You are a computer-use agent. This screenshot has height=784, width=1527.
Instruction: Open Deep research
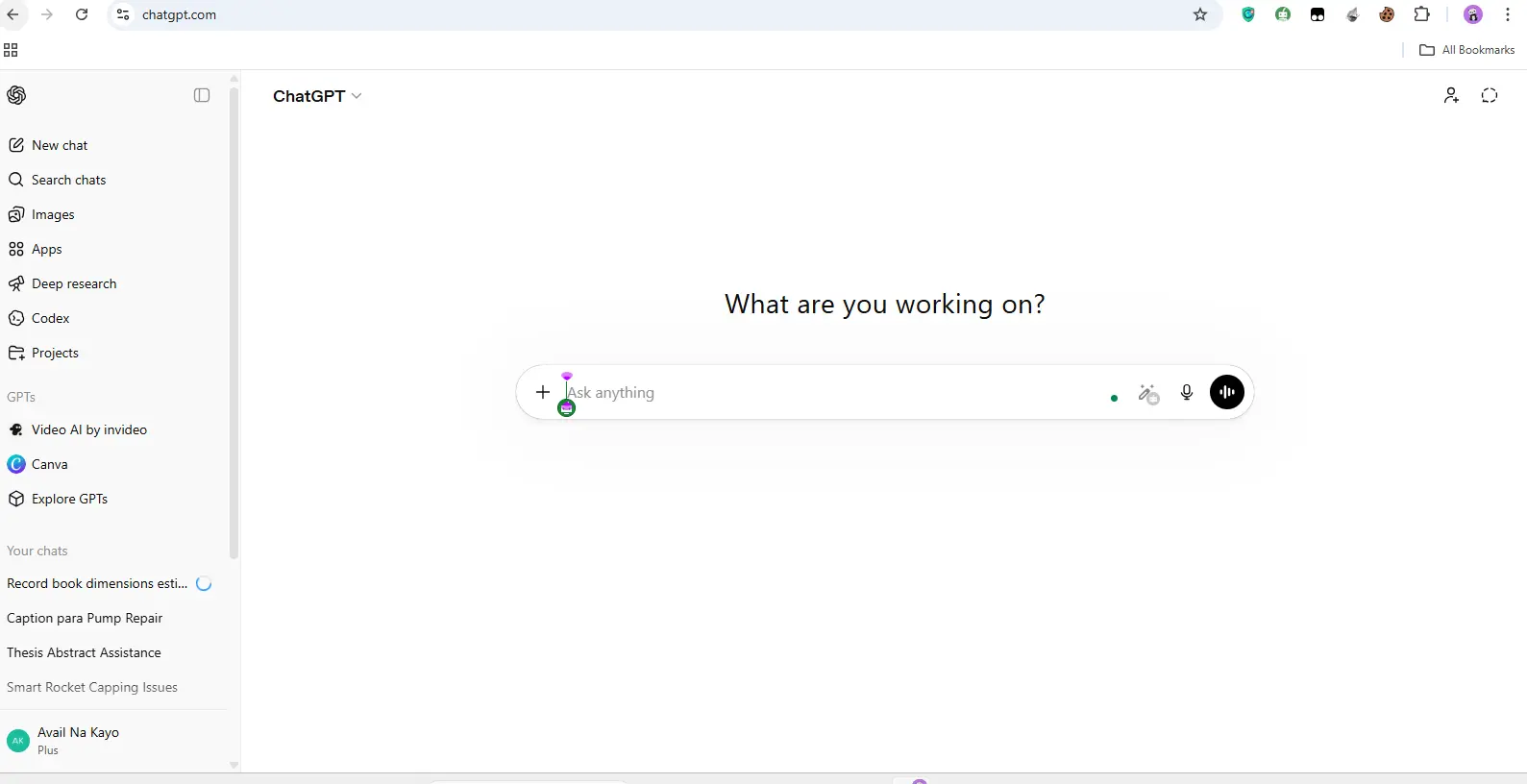[x=62, y=283]
